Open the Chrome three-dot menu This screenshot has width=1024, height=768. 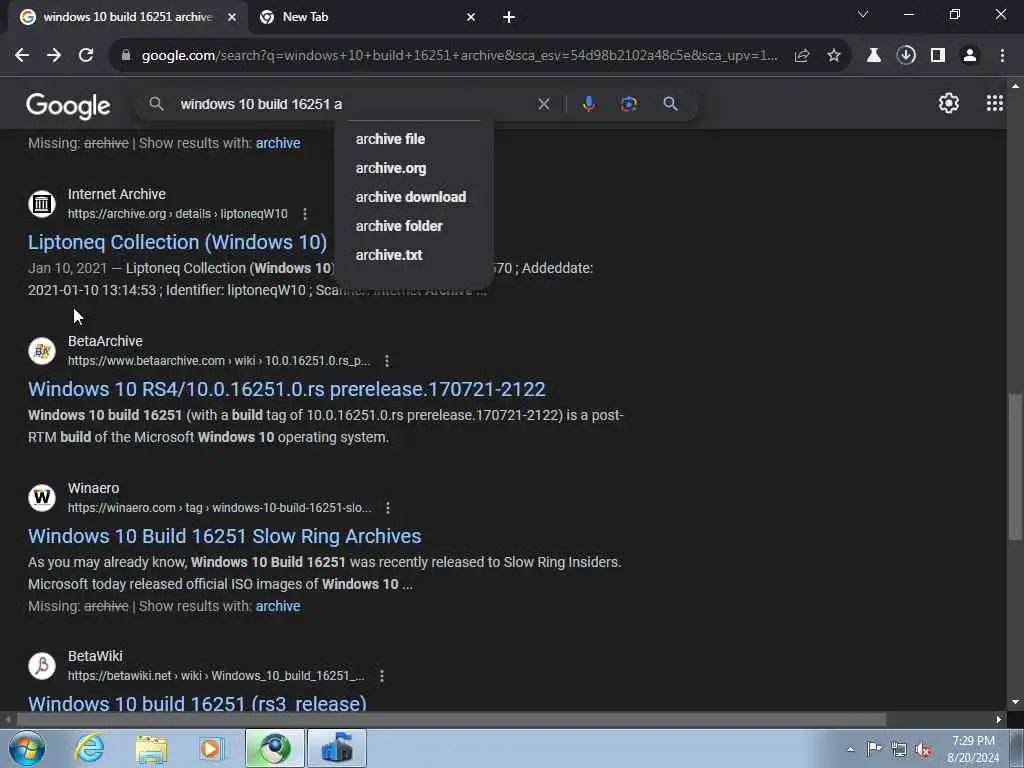pyautogui.click(x=1002, y=56)
